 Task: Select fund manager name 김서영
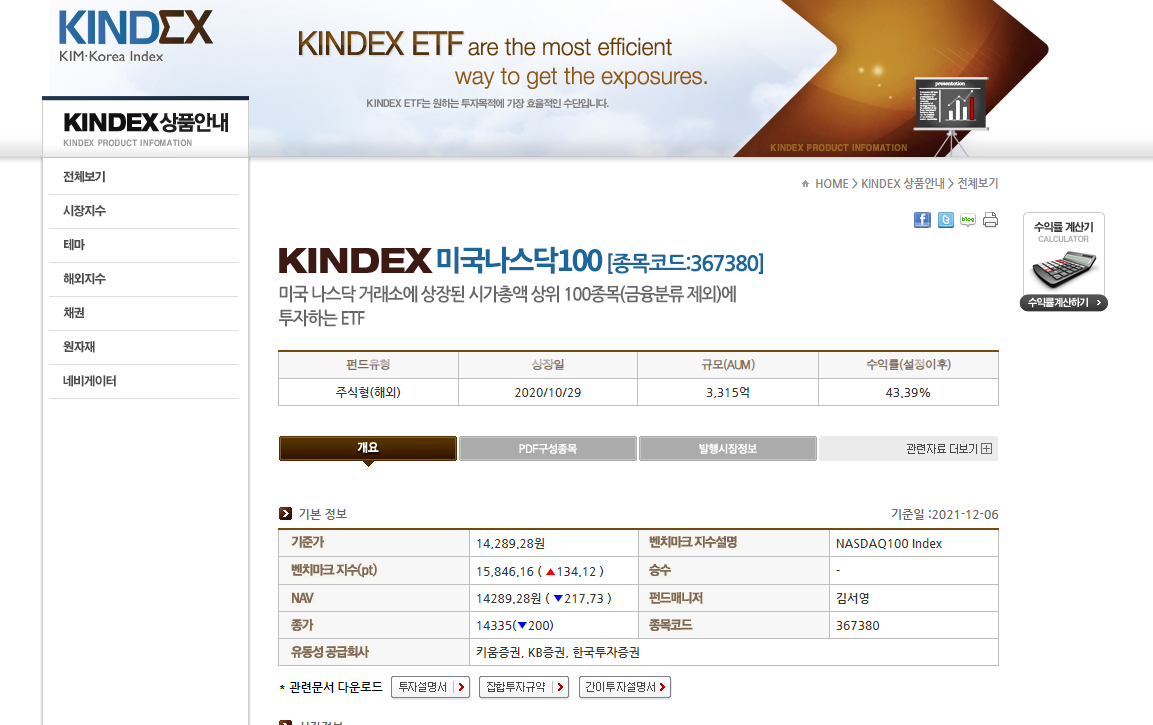pos(853,598)
